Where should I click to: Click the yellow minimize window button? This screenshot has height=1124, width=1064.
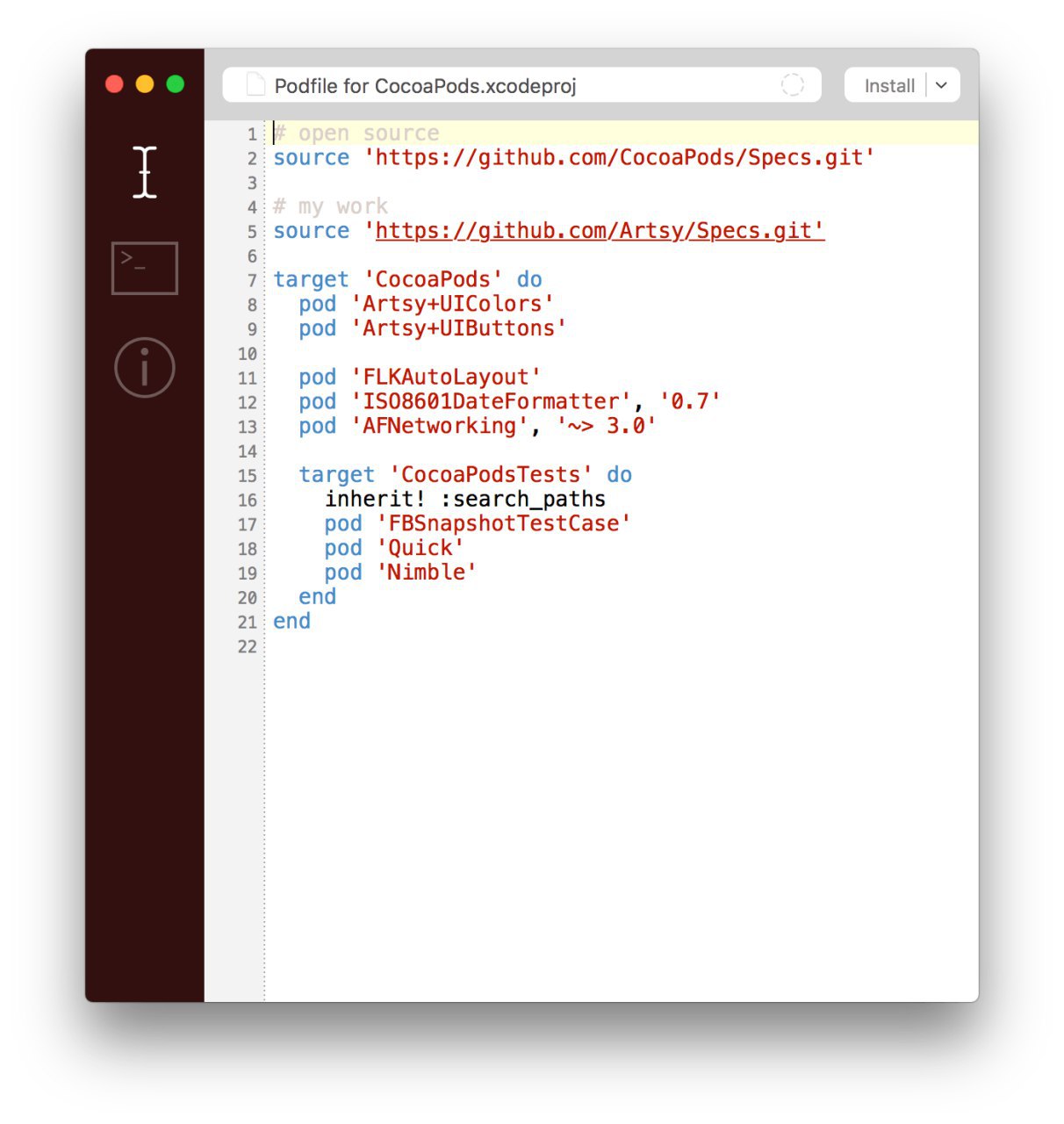coord(145,83)
